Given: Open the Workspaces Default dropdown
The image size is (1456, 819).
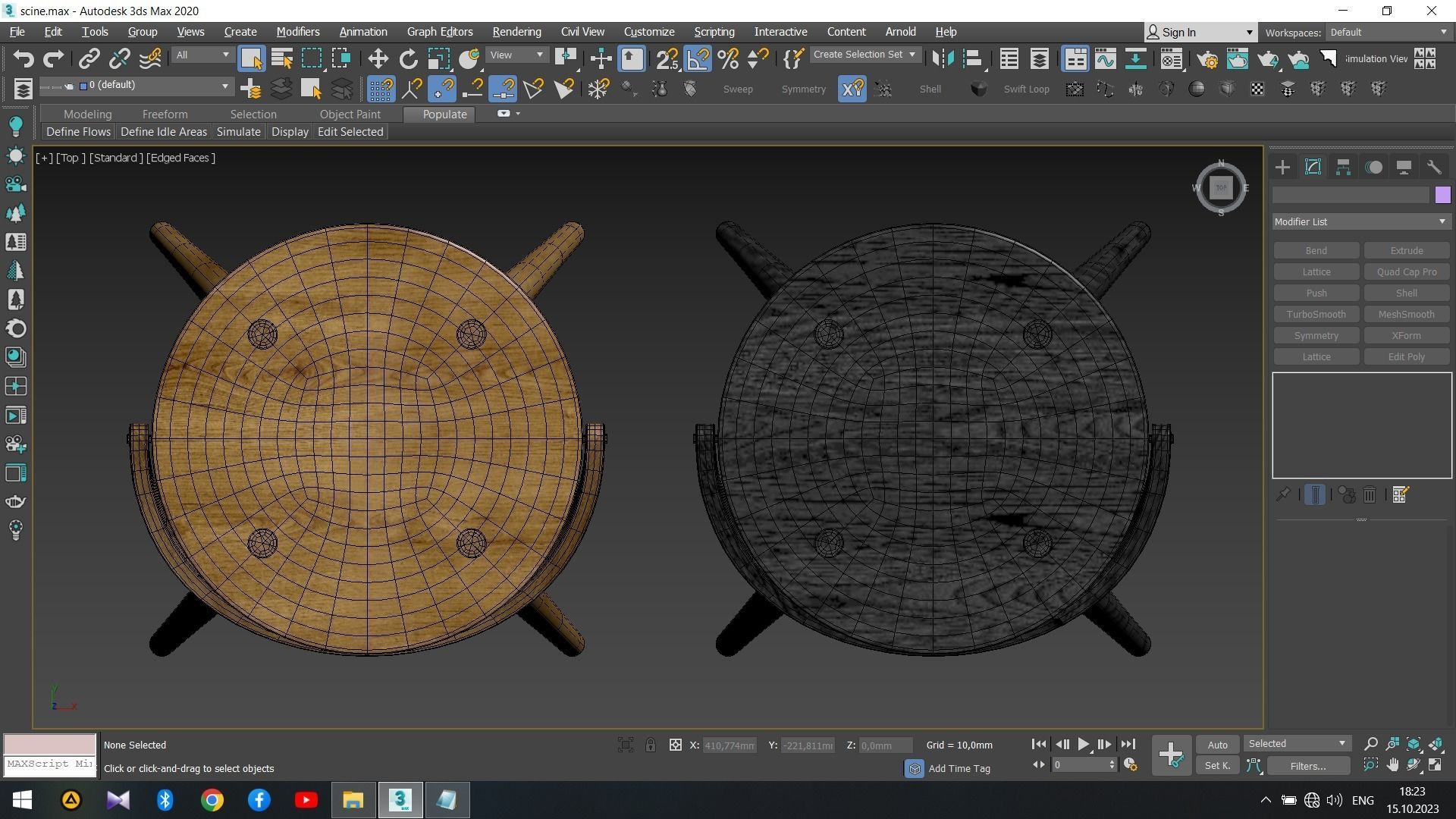Looking at the screenshot, I should tap(1388, 32).
